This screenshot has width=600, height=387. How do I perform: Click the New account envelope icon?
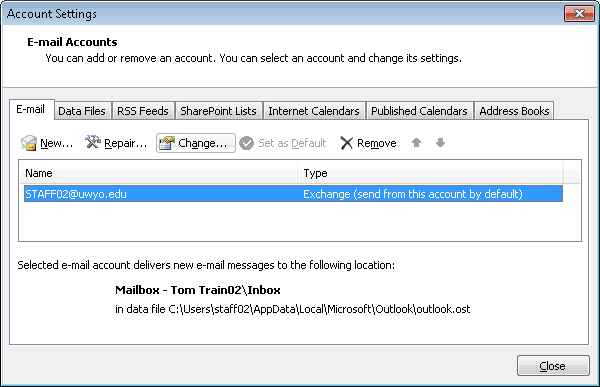coord(29,143)
